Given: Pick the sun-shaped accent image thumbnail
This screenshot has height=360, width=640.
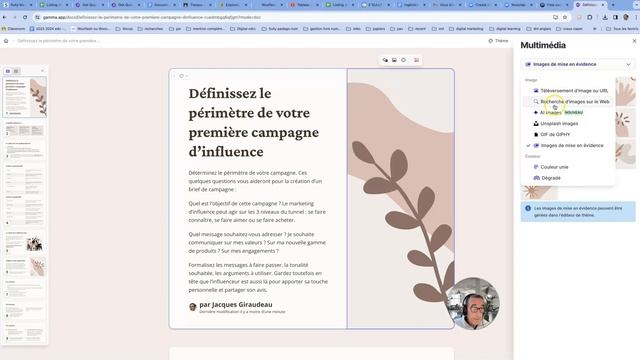Looking at the screenshot, I should coord(539,192).
